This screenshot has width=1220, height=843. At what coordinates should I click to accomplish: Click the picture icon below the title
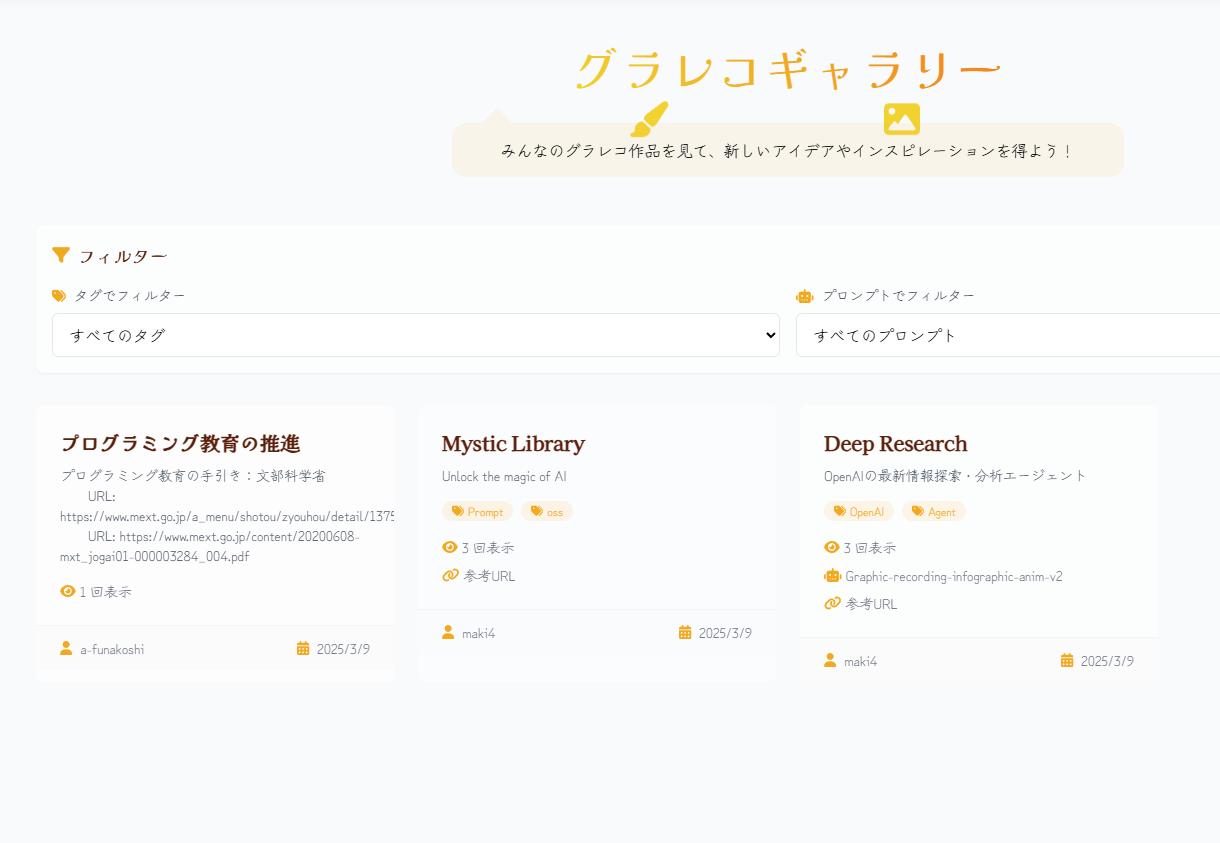click(901, 119)
